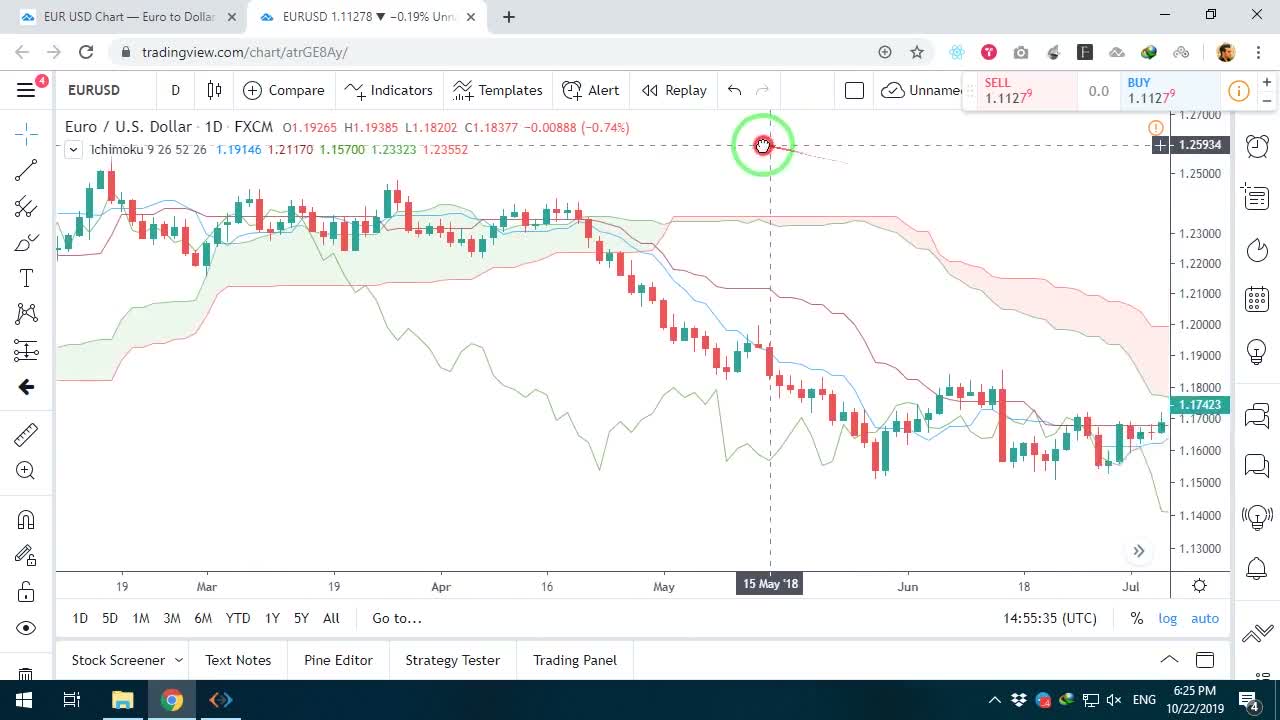Open the calendar panel in right sidebar

[1257, 299]
